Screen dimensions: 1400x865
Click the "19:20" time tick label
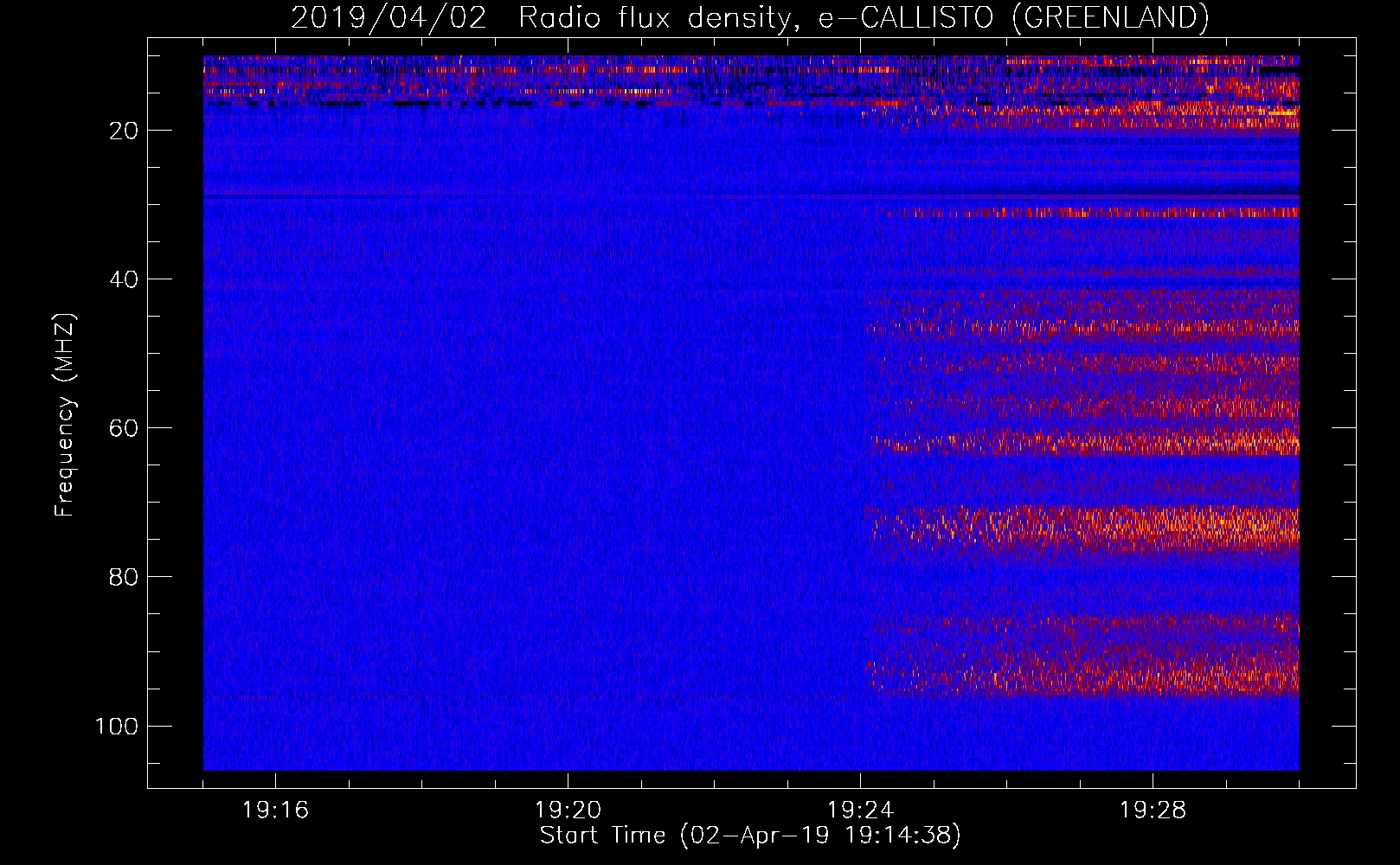click(568, 811)
